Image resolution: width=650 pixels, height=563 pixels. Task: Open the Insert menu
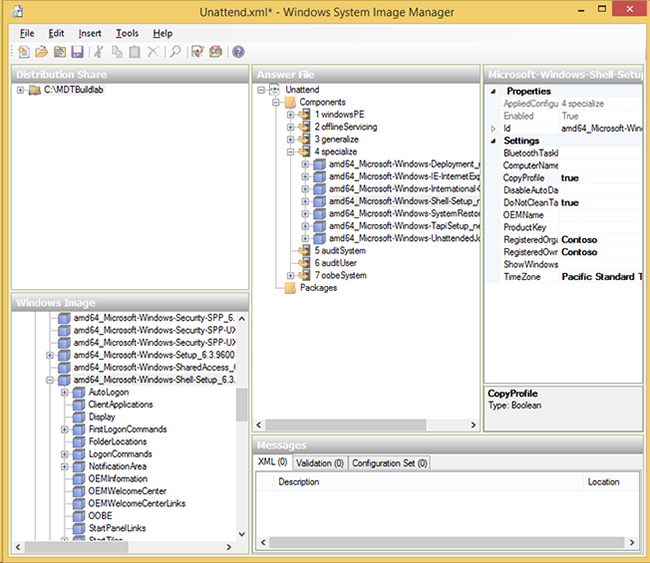[90, 33]
